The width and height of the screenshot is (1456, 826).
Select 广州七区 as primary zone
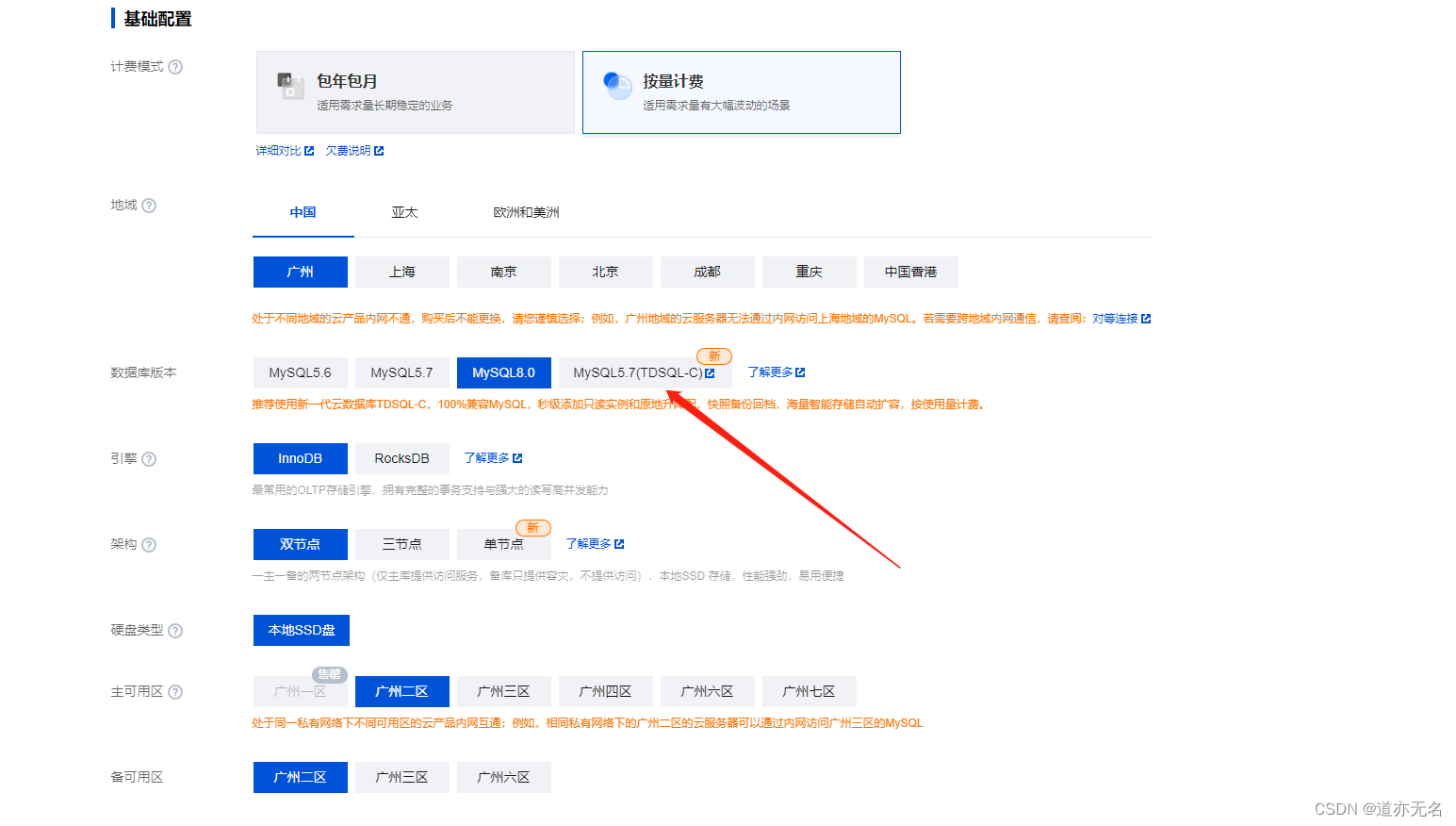pos(810,691)
